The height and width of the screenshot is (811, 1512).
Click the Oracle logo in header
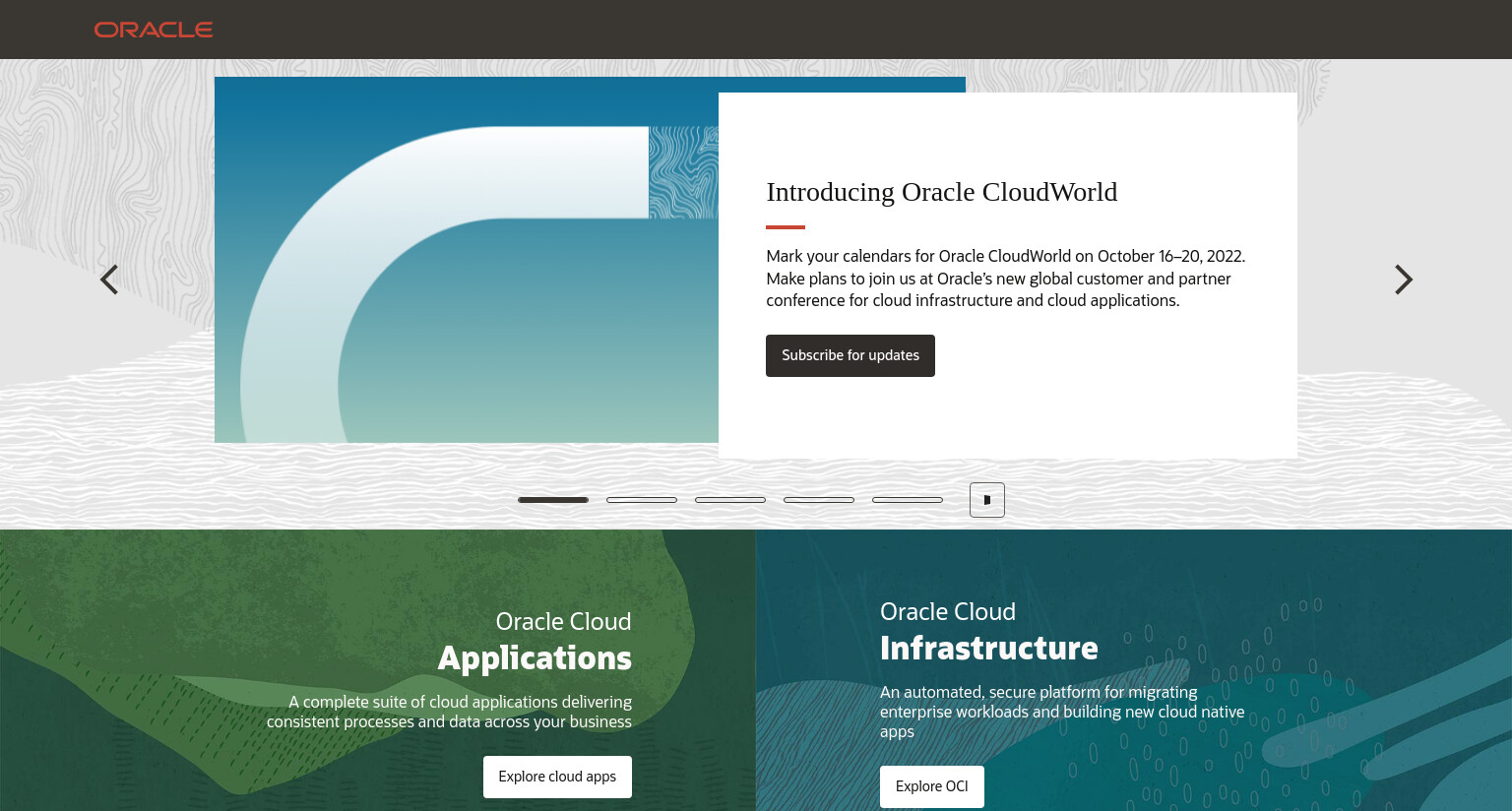coord(154,30)
